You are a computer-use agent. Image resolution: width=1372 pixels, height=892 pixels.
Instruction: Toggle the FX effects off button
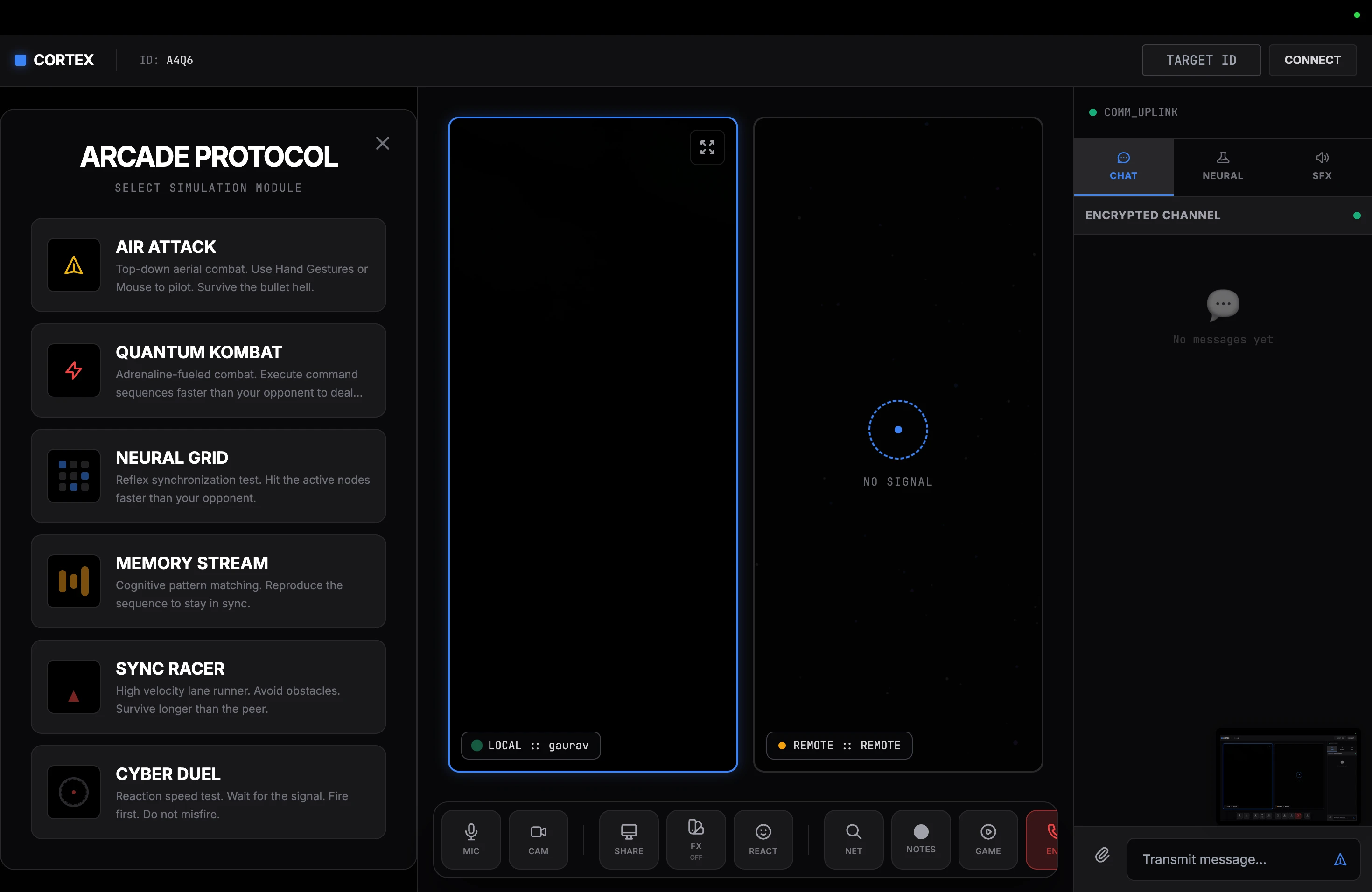(x=696, y=838)
